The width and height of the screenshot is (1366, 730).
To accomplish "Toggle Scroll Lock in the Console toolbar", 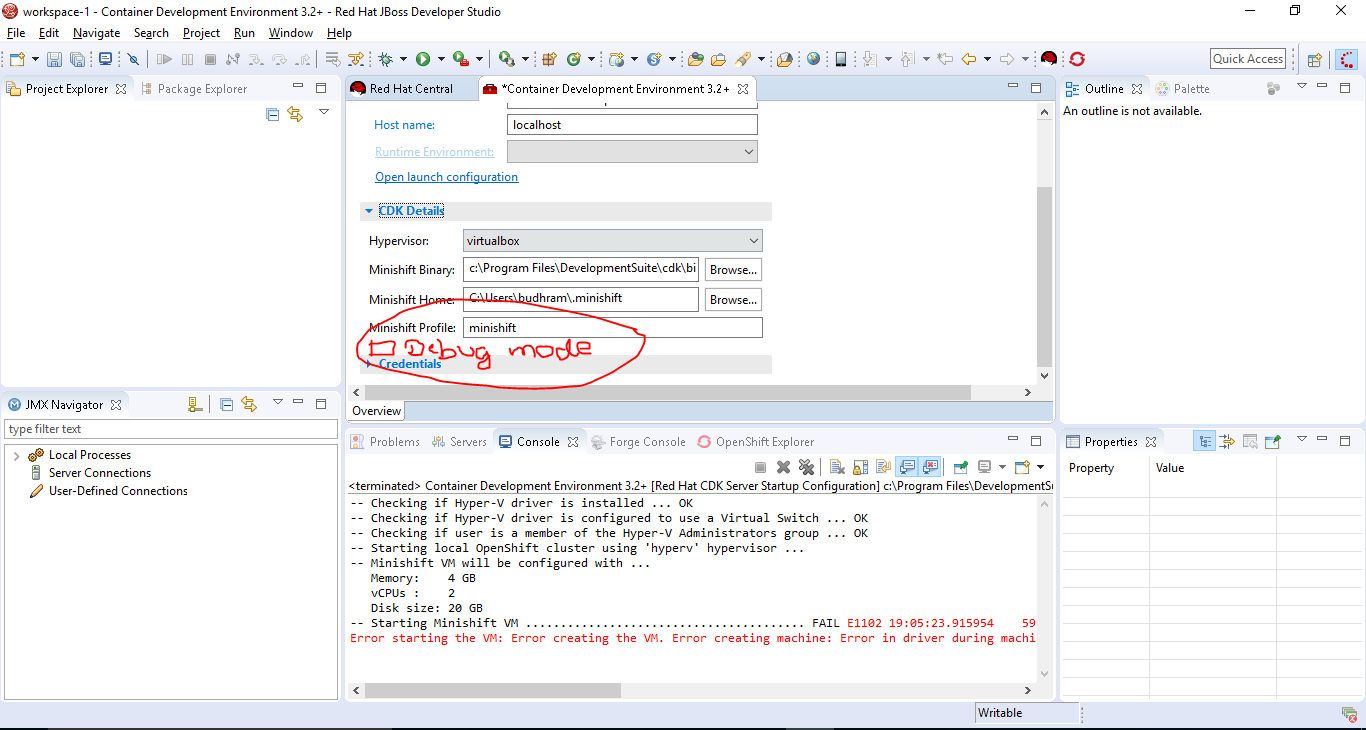I will [x=860, y=467].
